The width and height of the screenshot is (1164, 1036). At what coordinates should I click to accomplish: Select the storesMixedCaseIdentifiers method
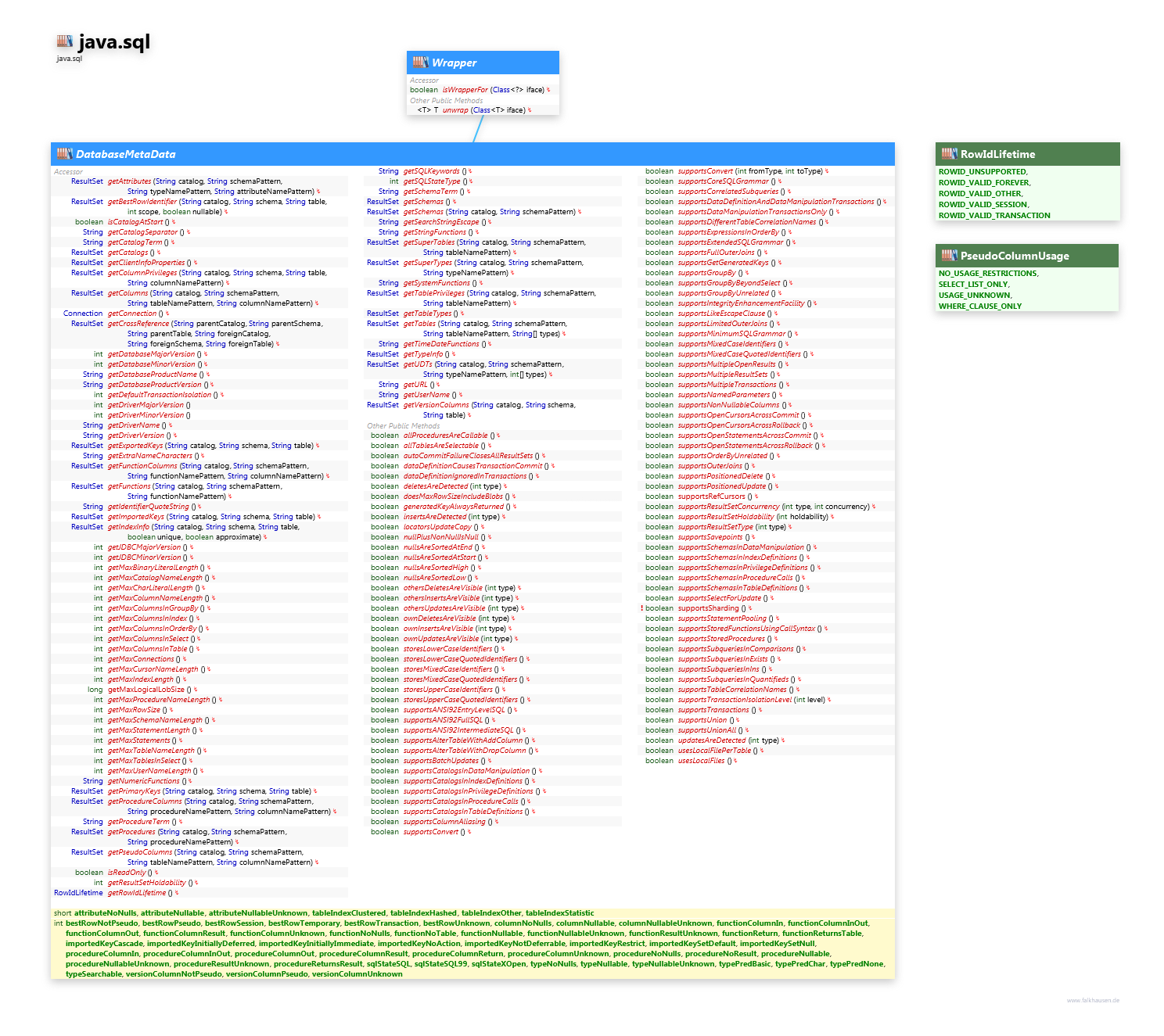448,669
